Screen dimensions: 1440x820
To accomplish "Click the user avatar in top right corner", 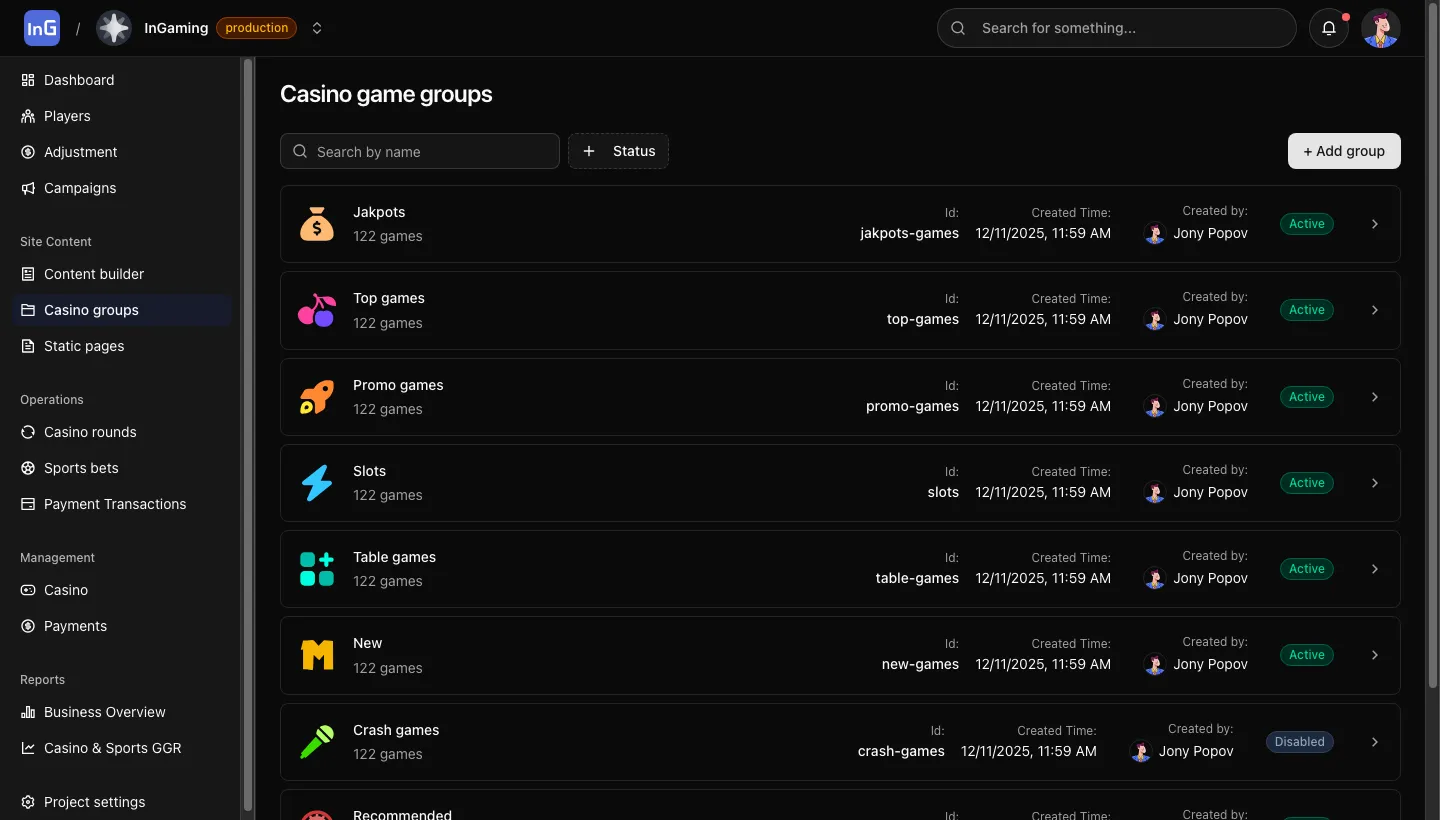I will [x=1381, y=28].
